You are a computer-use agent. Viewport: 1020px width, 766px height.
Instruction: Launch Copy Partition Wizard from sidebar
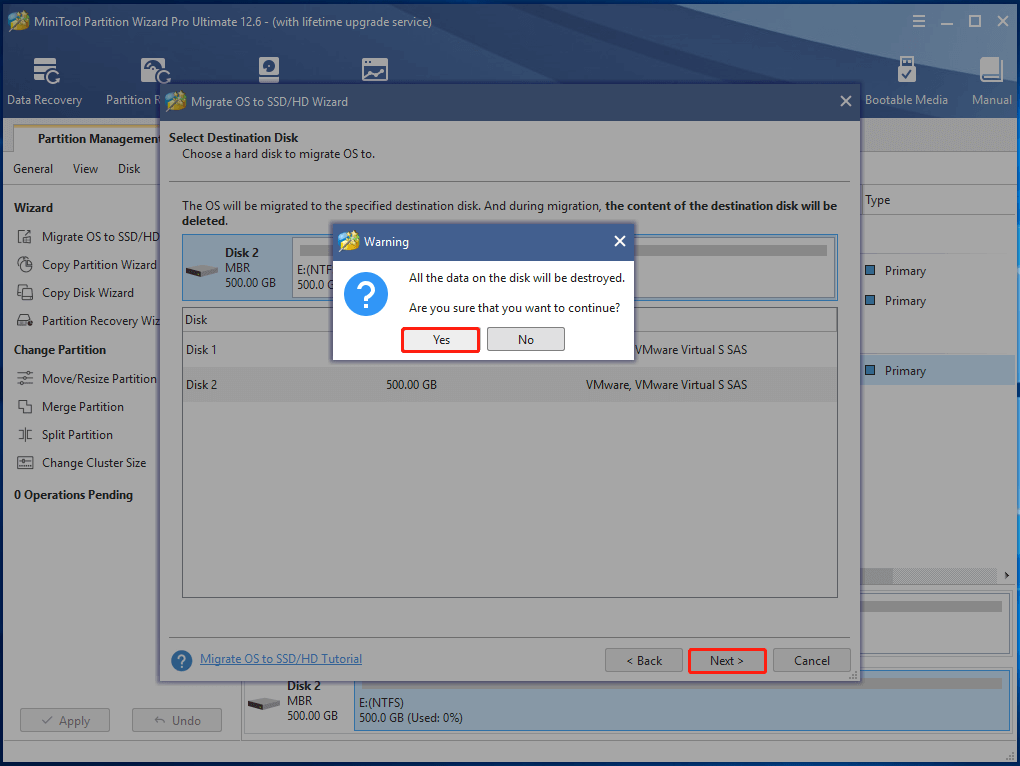coord(87,265)
